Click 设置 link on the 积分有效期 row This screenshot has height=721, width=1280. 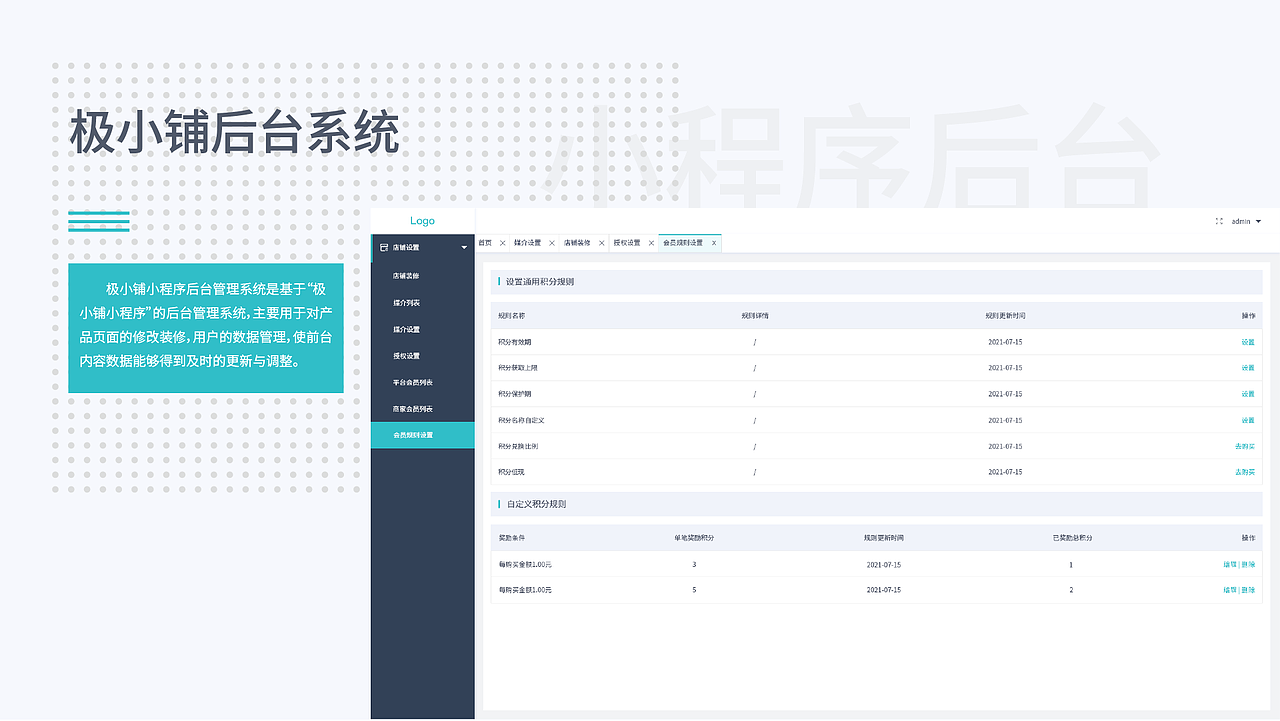coord(1248,341)
